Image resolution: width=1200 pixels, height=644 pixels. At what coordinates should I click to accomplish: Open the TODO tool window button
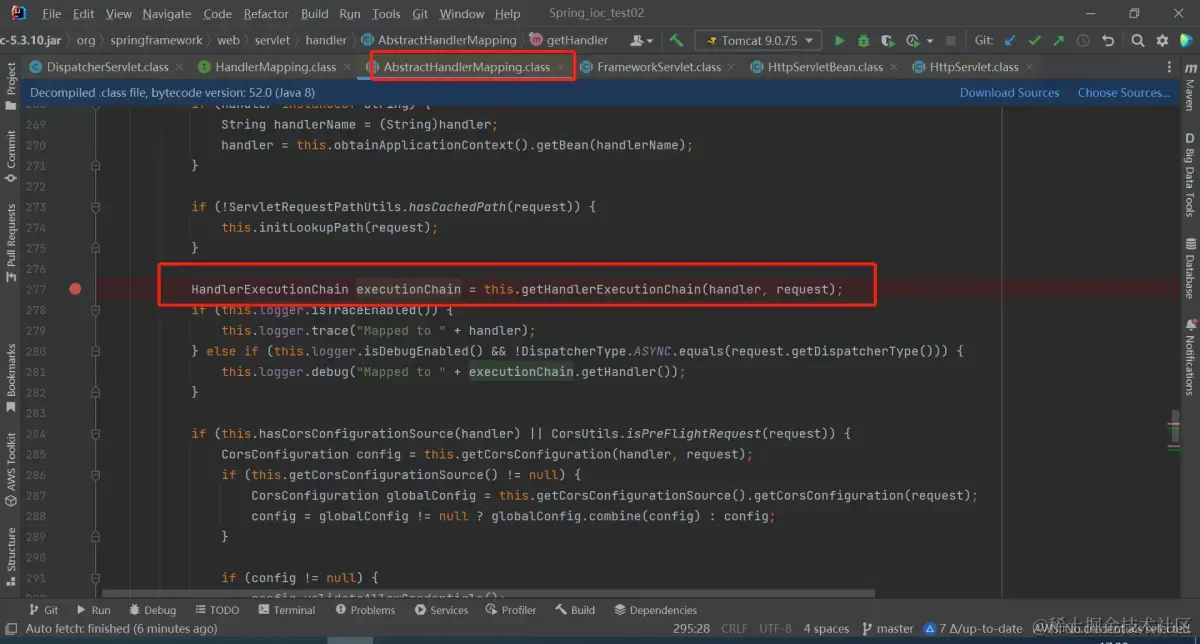click(x=216, y=610)
